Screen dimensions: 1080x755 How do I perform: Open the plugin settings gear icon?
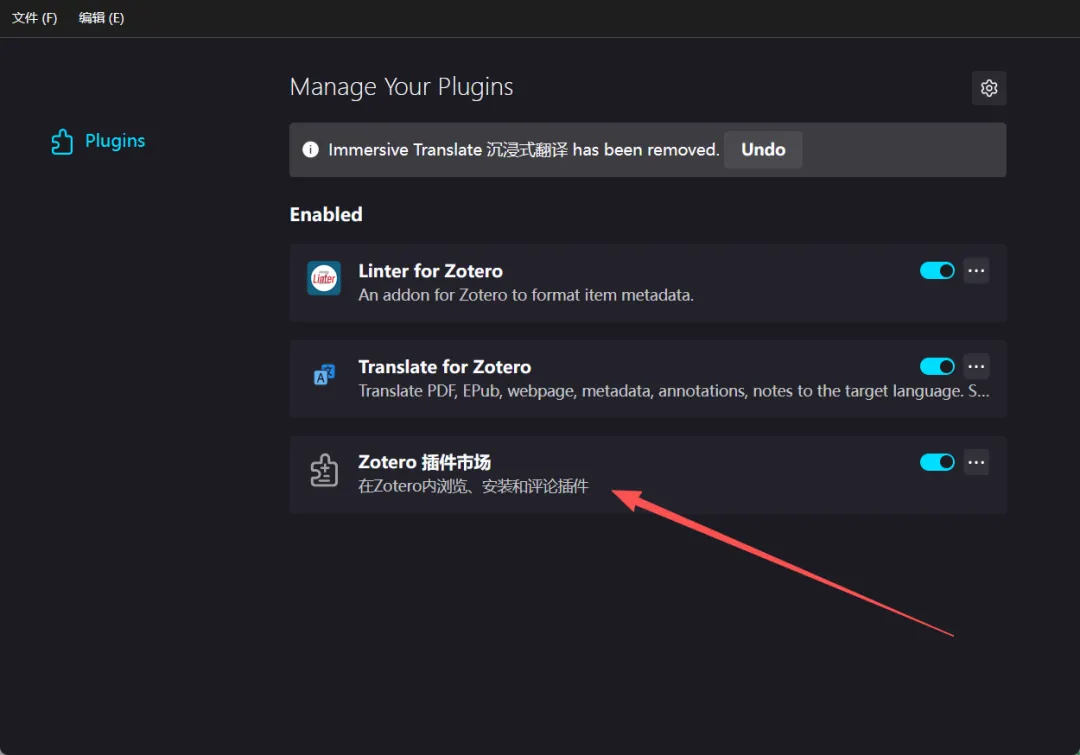988,88
